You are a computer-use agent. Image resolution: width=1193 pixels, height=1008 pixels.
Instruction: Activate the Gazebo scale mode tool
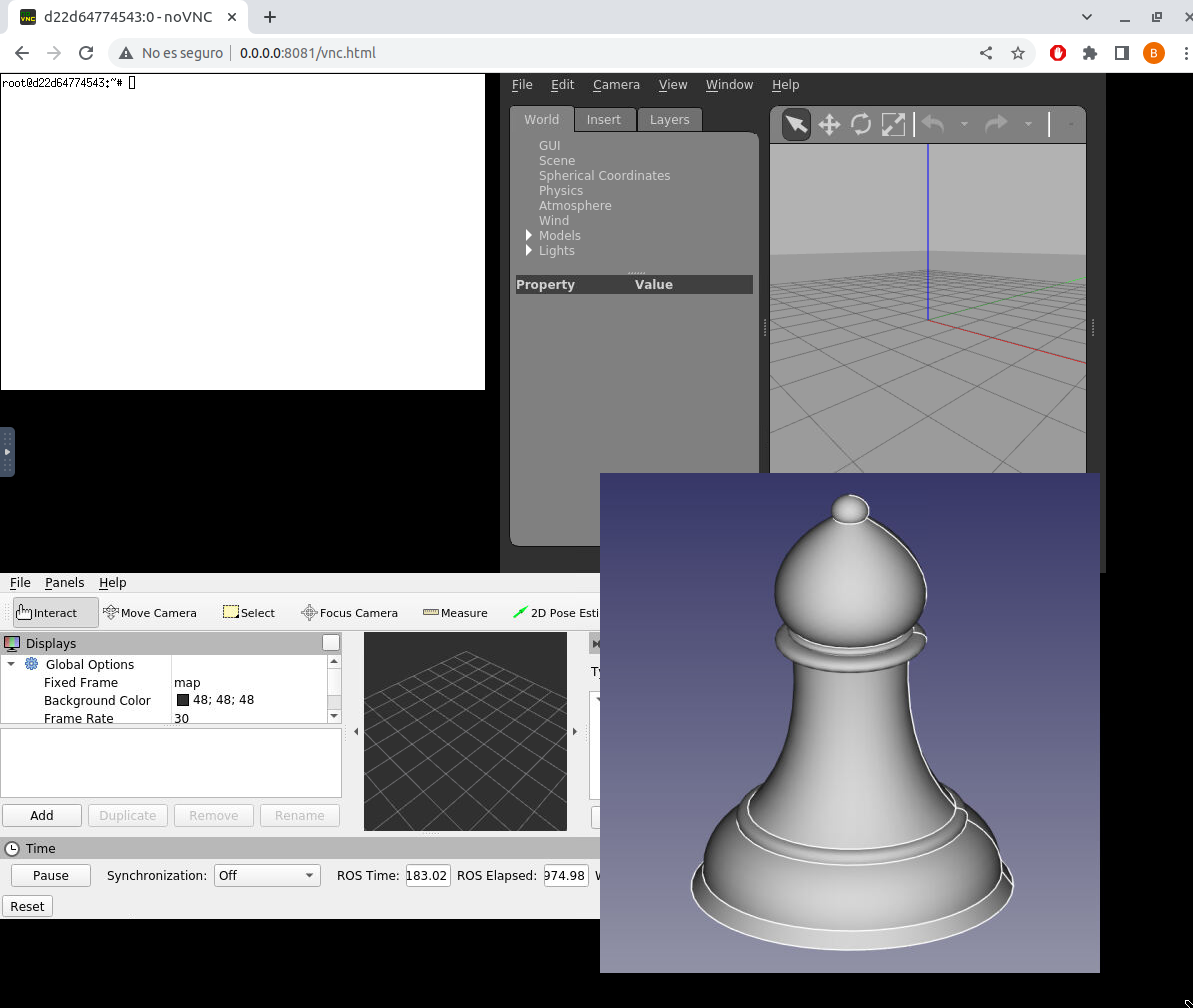point(893,124)
